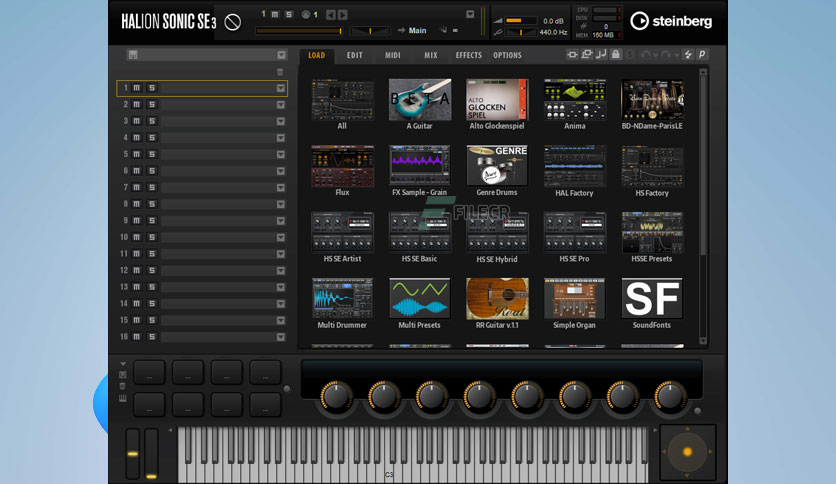The width and height of the screenshot is (836, 484).
Task: Solo slot 1 in the rack
Action: [152, 88]
